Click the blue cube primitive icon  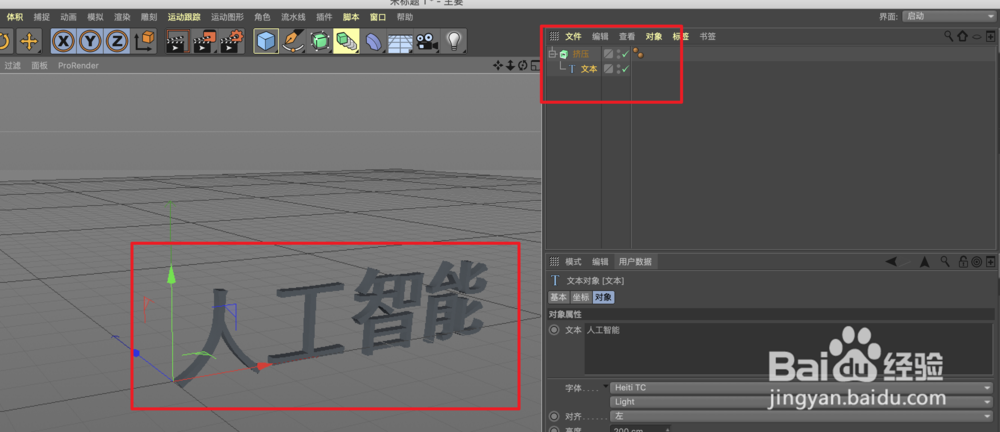coord(266,41)
